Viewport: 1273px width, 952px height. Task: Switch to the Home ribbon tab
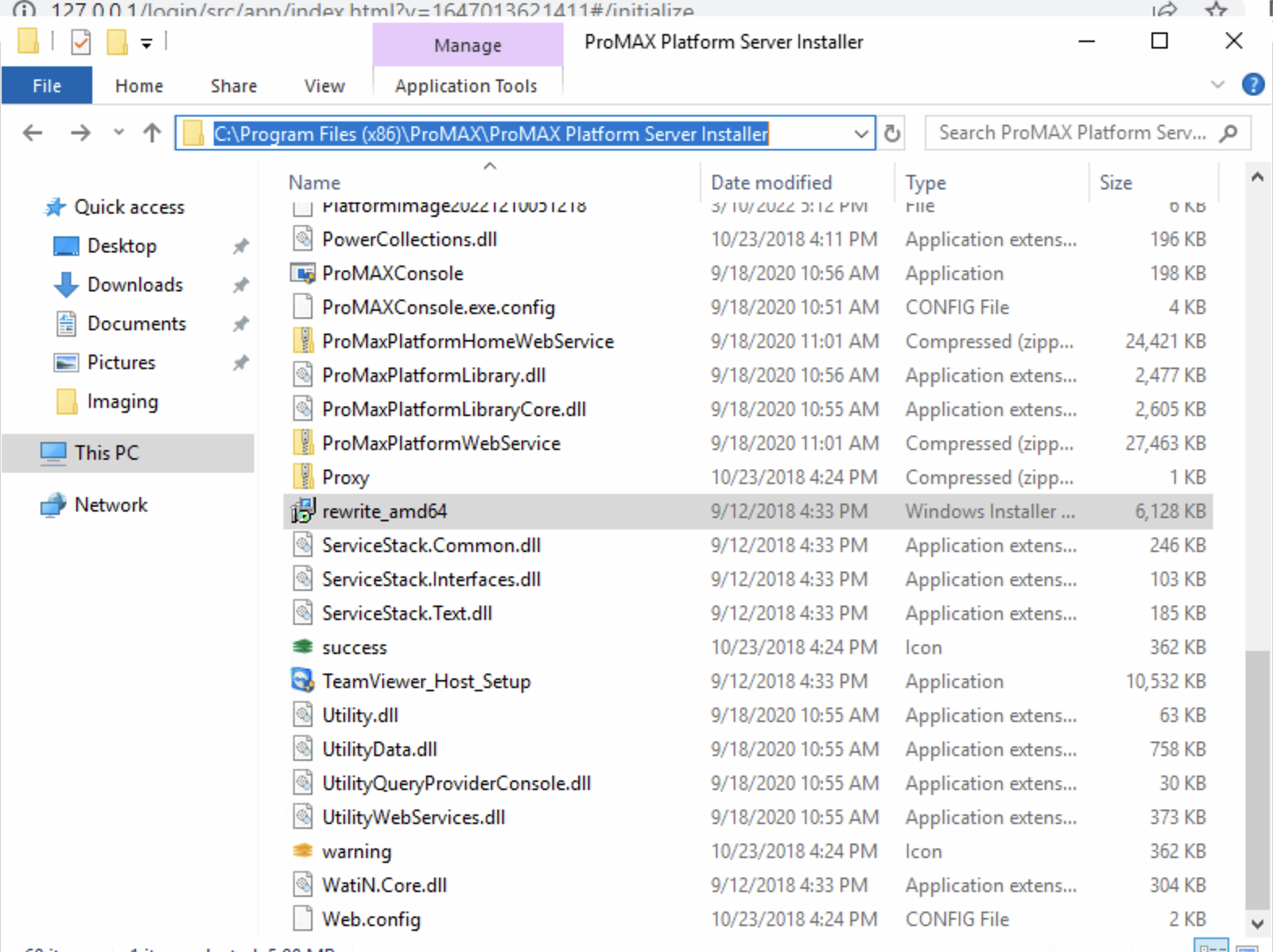pyautogui.click(x=138, y=86)
